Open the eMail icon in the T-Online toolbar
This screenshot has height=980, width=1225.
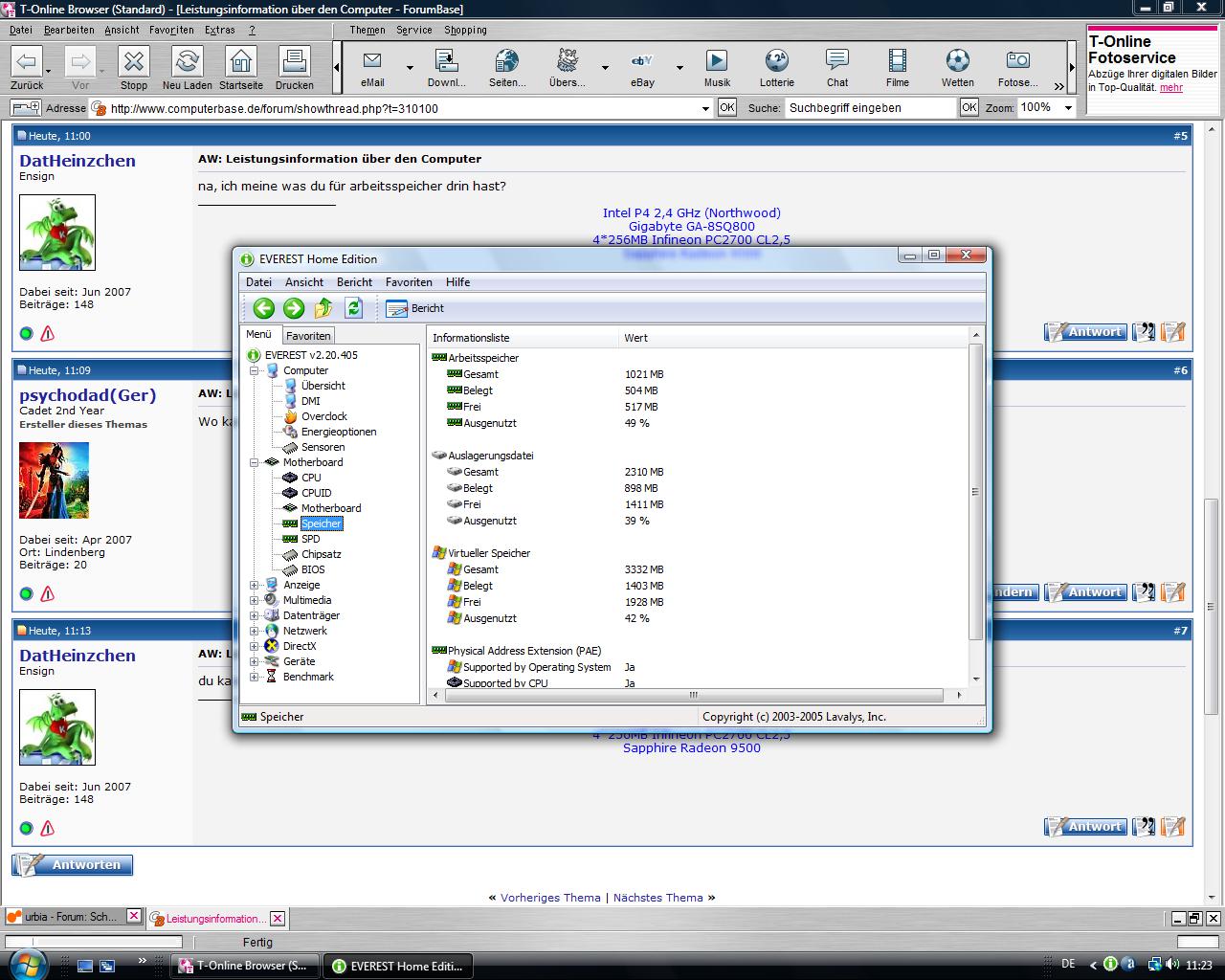[x=372, y=68]
